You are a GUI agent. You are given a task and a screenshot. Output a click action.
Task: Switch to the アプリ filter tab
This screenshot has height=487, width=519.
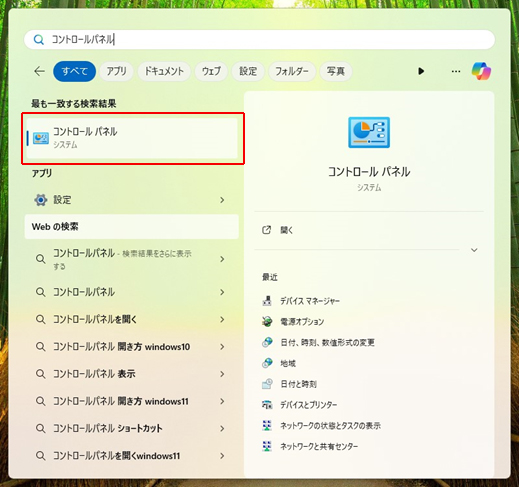116,71
